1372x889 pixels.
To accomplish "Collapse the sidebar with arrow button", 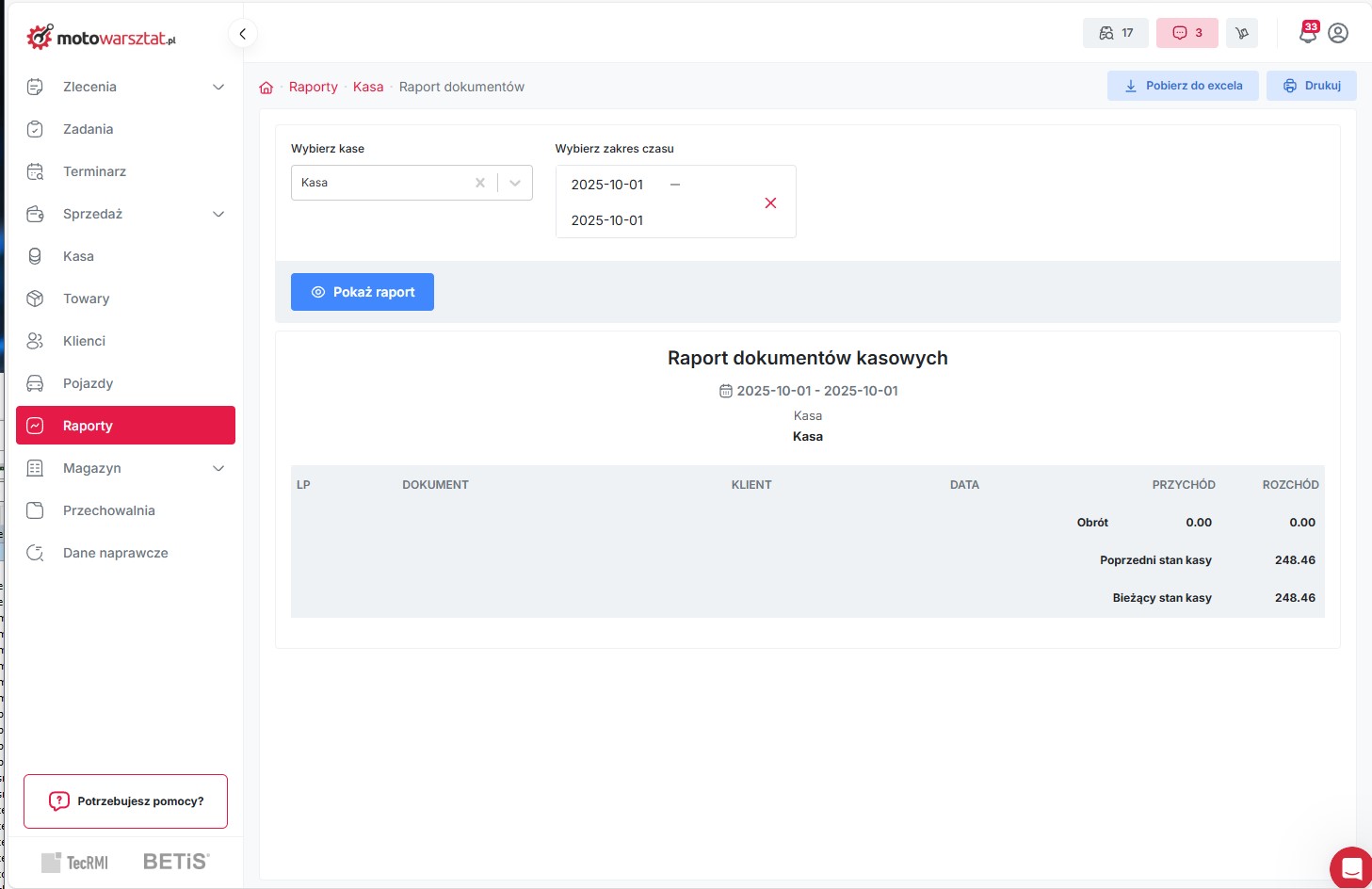I will [242, 34].
